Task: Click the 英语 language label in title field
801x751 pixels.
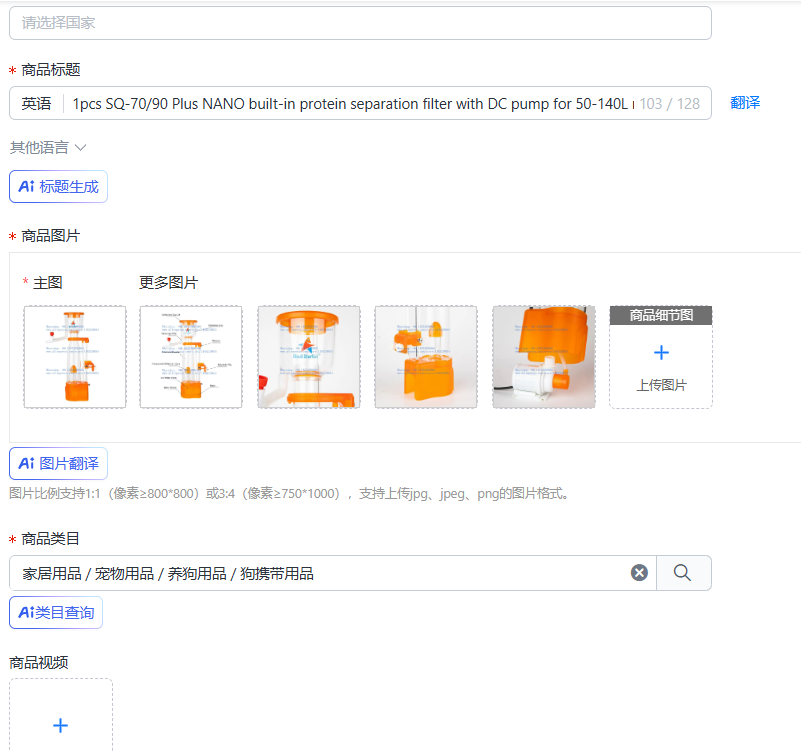Action: tap(36, 104)
